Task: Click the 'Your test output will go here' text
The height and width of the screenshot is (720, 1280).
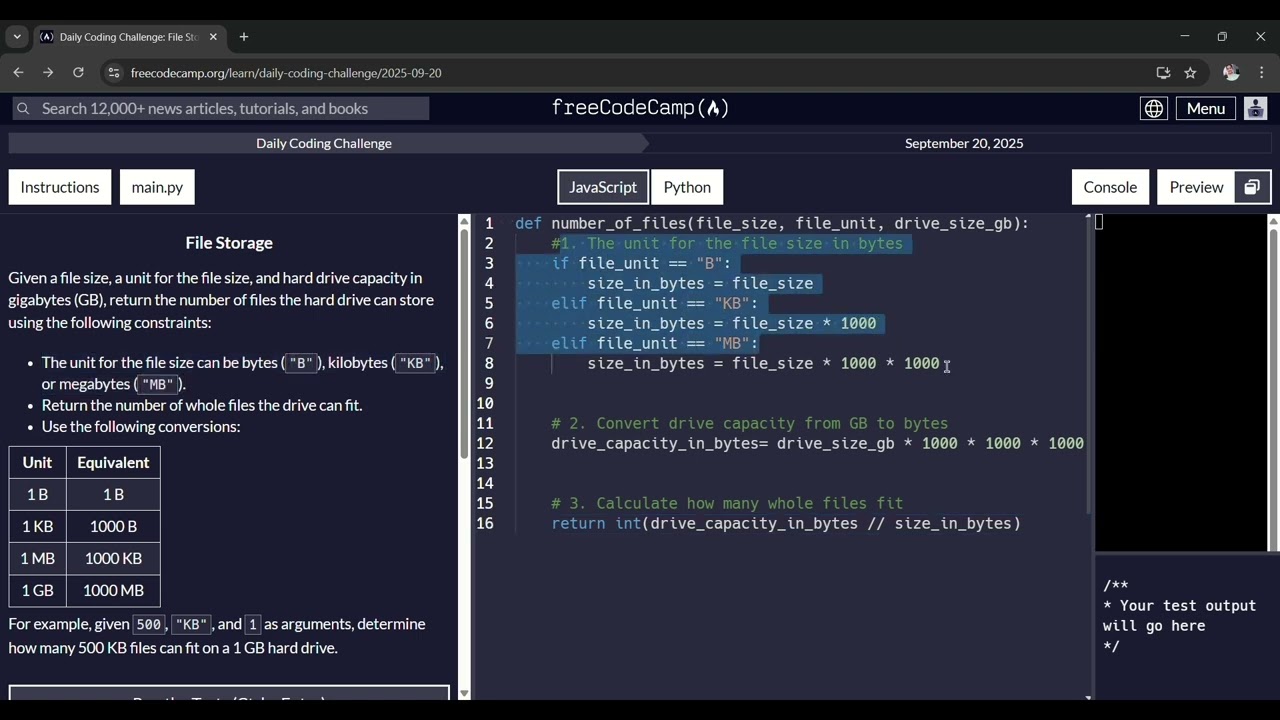Action: (1180, 616)
